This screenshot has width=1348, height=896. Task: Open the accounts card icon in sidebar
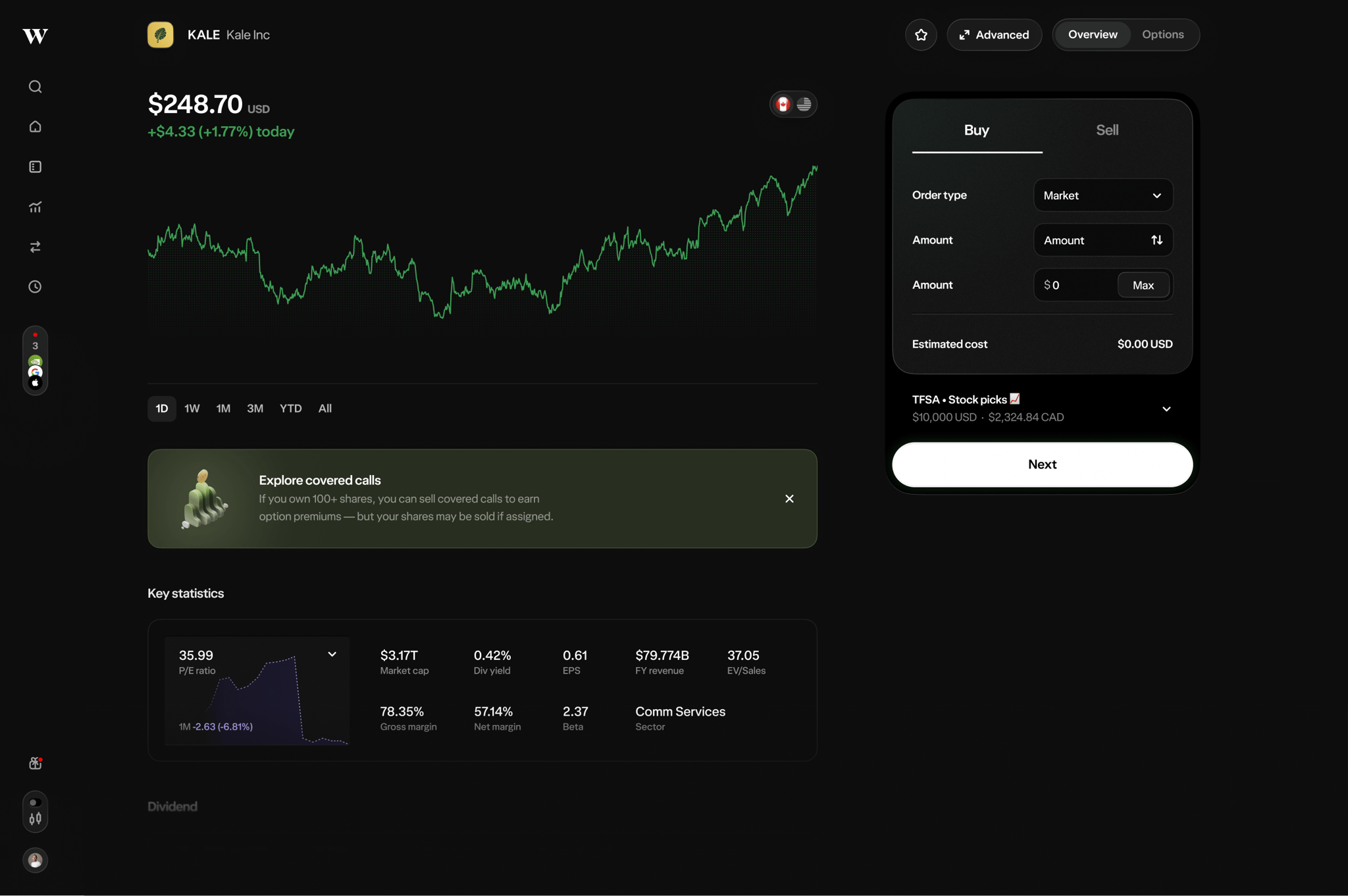tap(35, 166)
